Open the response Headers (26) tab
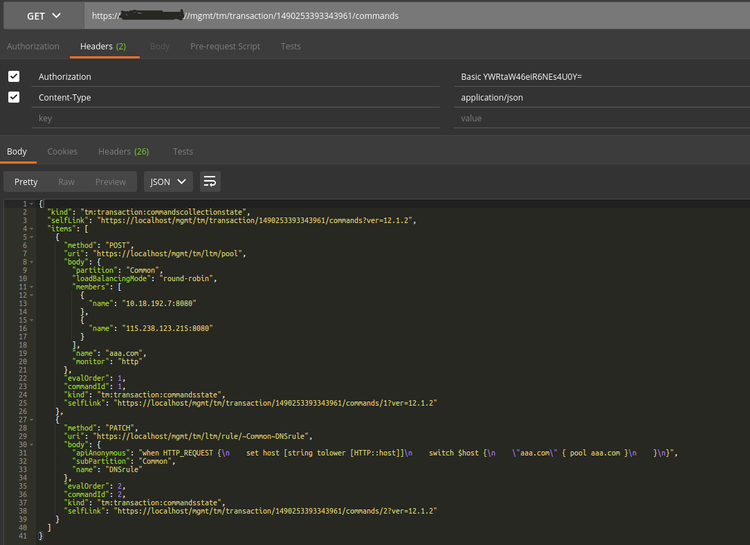 123,151
